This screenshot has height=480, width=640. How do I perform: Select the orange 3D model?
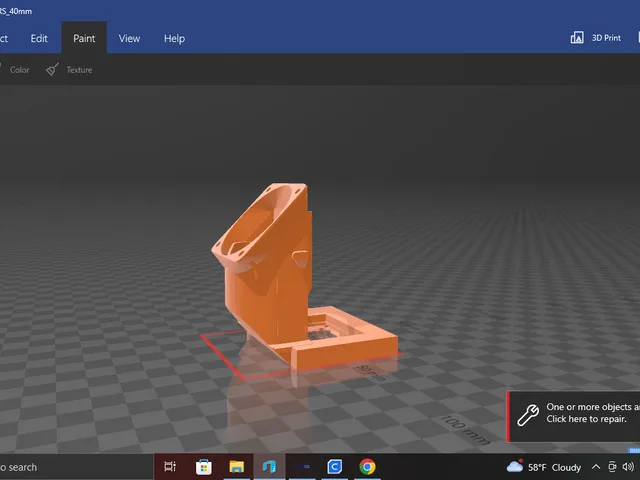coord(286,278)
